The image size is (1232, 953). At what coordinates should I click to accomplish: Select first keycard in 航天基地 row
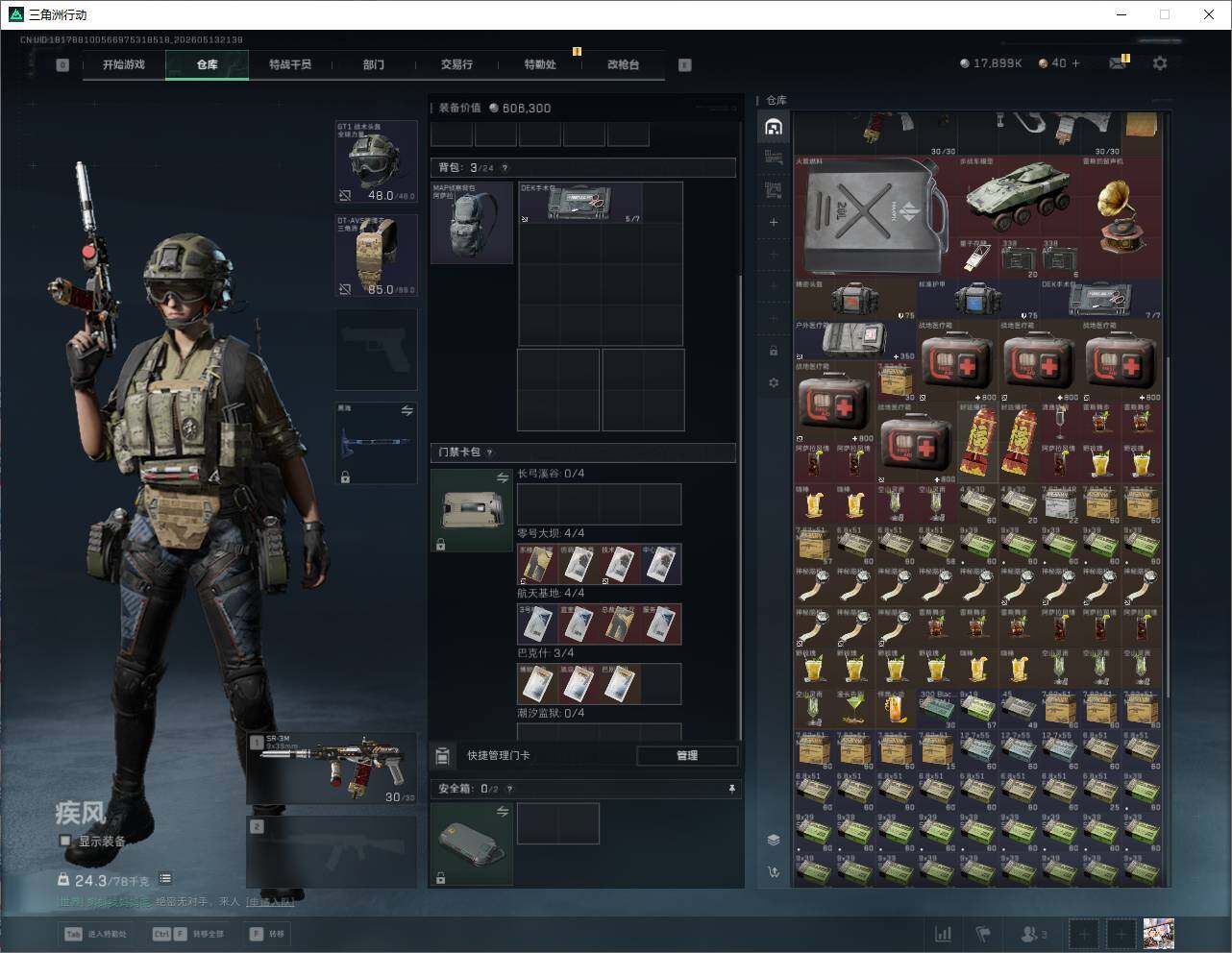click(537, 624)
